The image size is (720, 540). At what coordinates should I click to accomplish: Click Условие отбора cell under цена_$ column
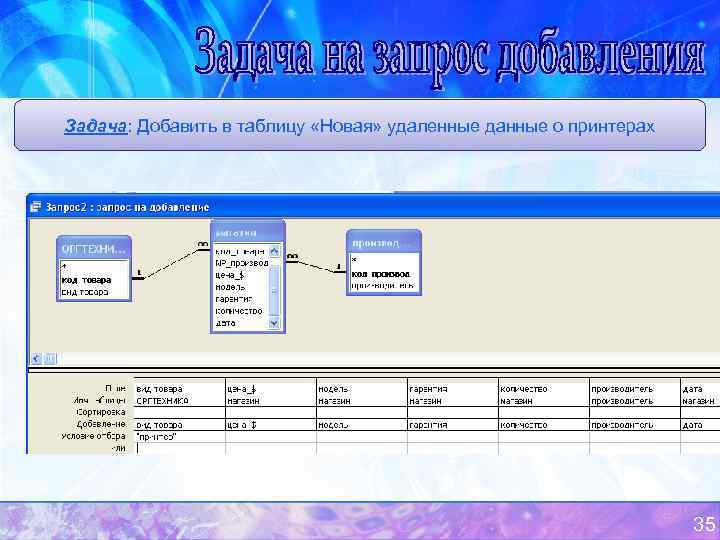click(270, 437)
